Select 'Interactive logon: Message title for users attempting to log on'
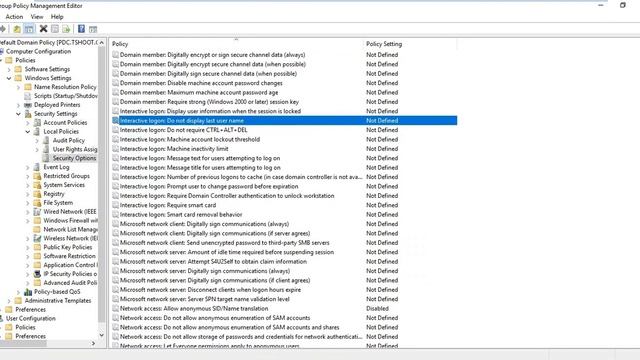This screenshot has width=640, height=360. (x=200, y=168)
